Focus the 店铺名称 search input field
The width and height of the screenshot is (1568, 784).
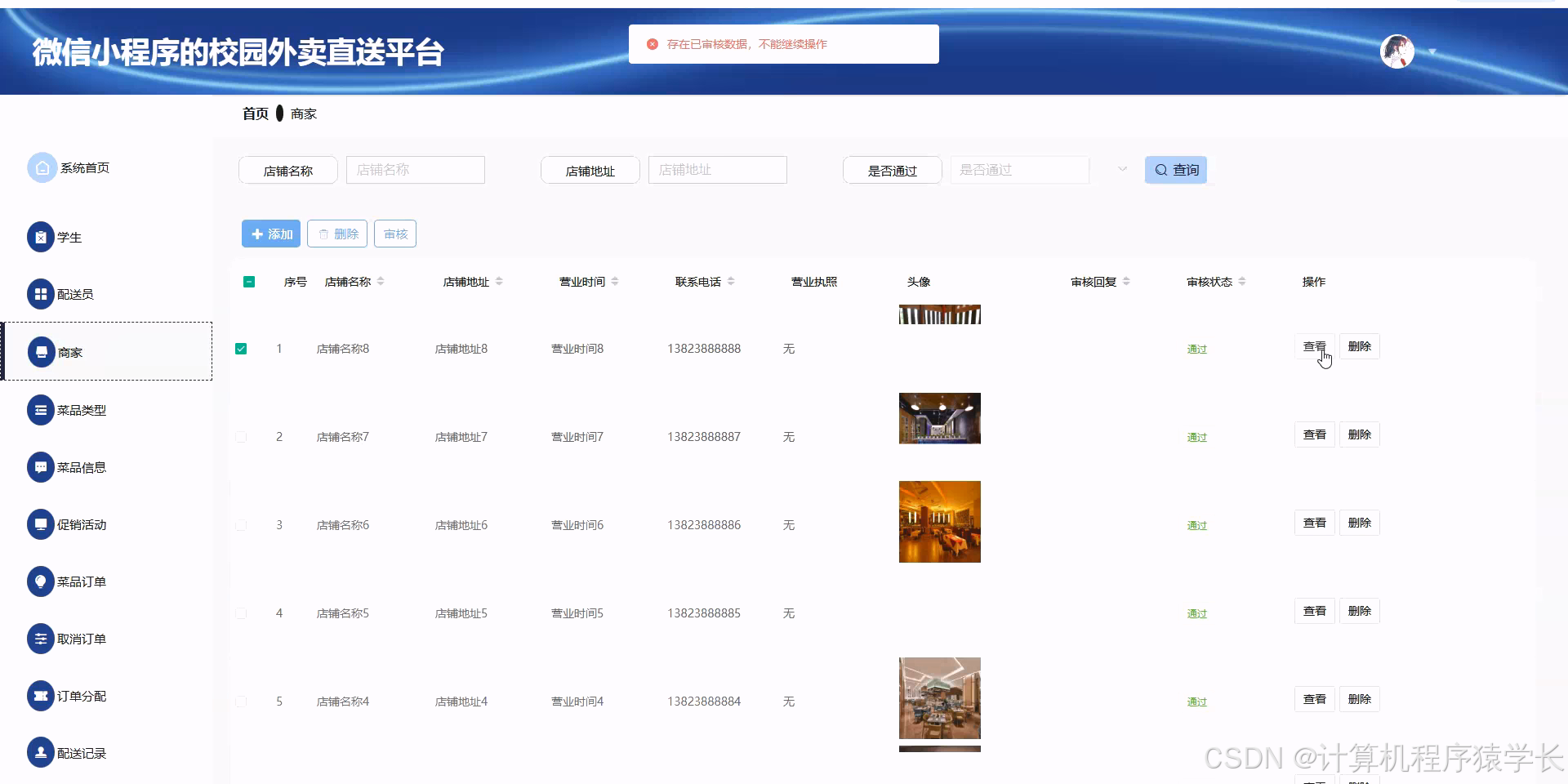click(416, 170)
